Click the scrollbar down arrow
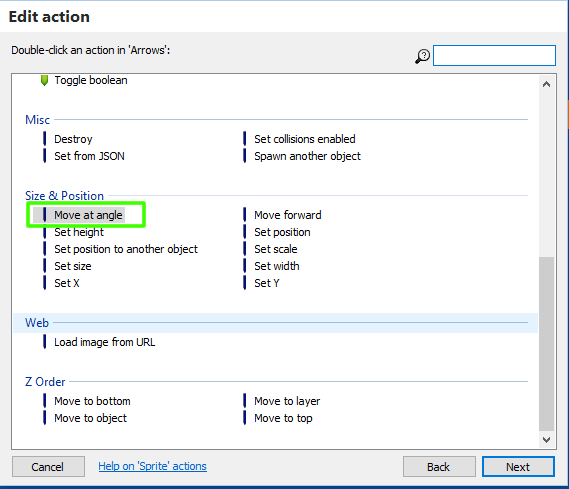 [x=547, y=440]
